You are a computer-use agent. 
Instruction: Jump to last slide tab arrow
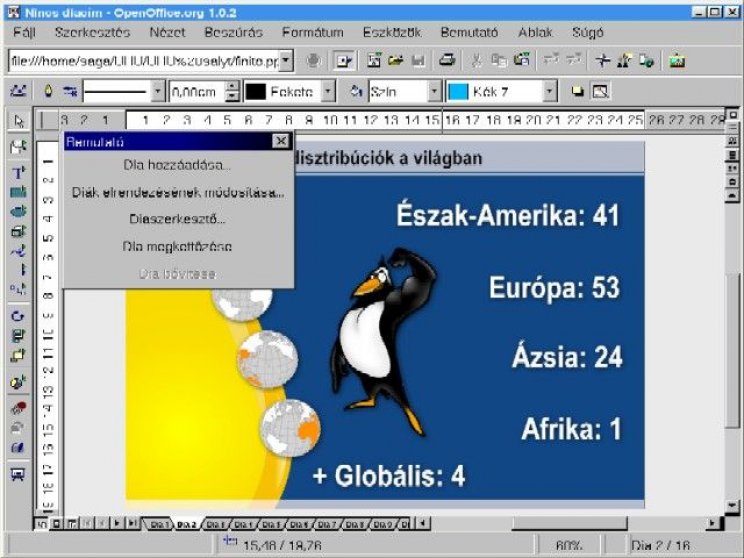pyautogui.click(x=132, y=523)
